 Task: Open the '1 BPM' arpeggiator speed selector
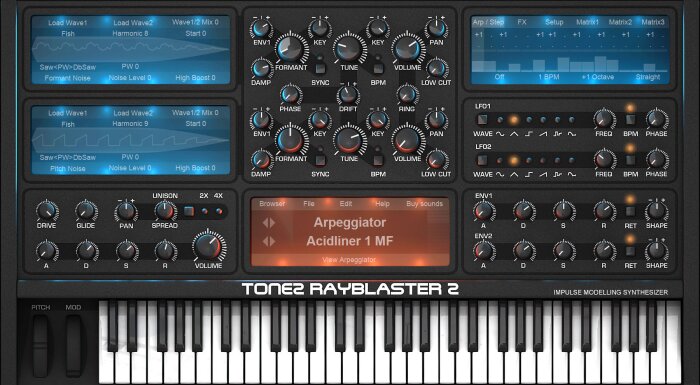[x=549, y=77]
